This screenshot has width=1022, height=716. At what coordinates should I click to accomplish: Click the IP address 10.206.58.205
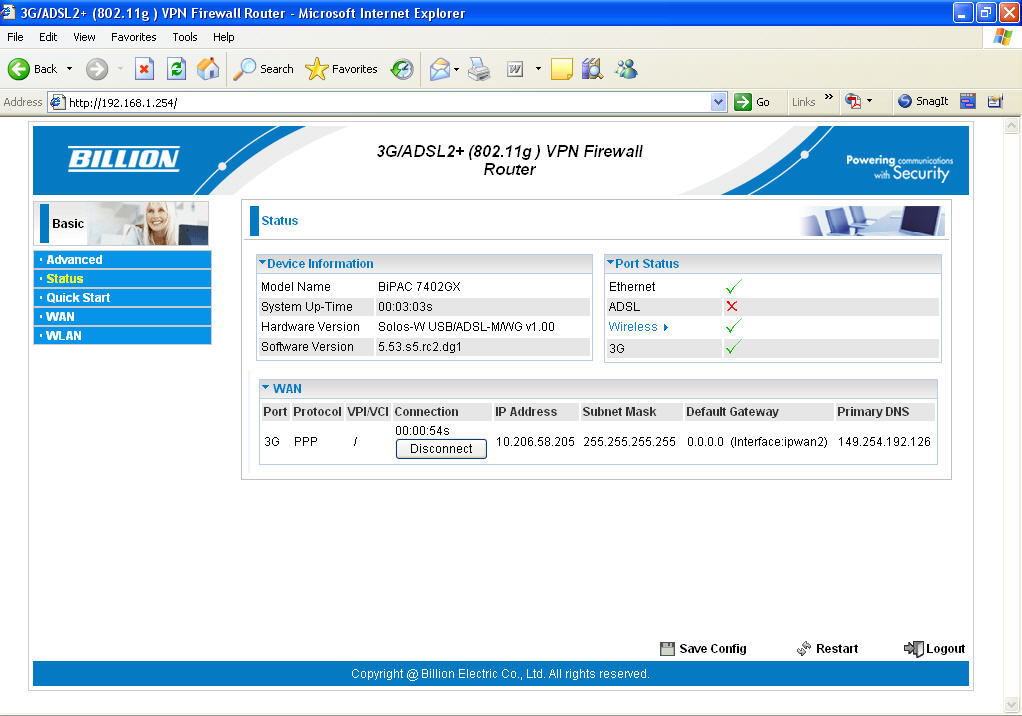click(x=535, y=442)
